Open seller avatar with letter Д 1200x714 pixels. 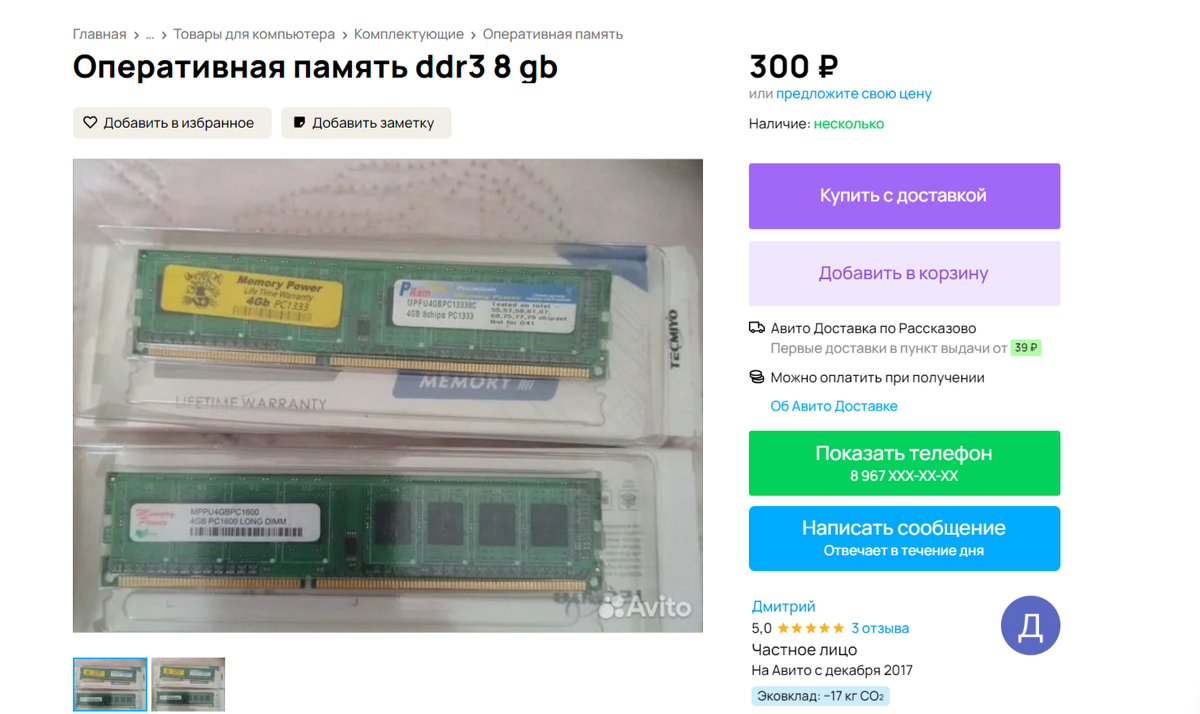coord(1030,626)
